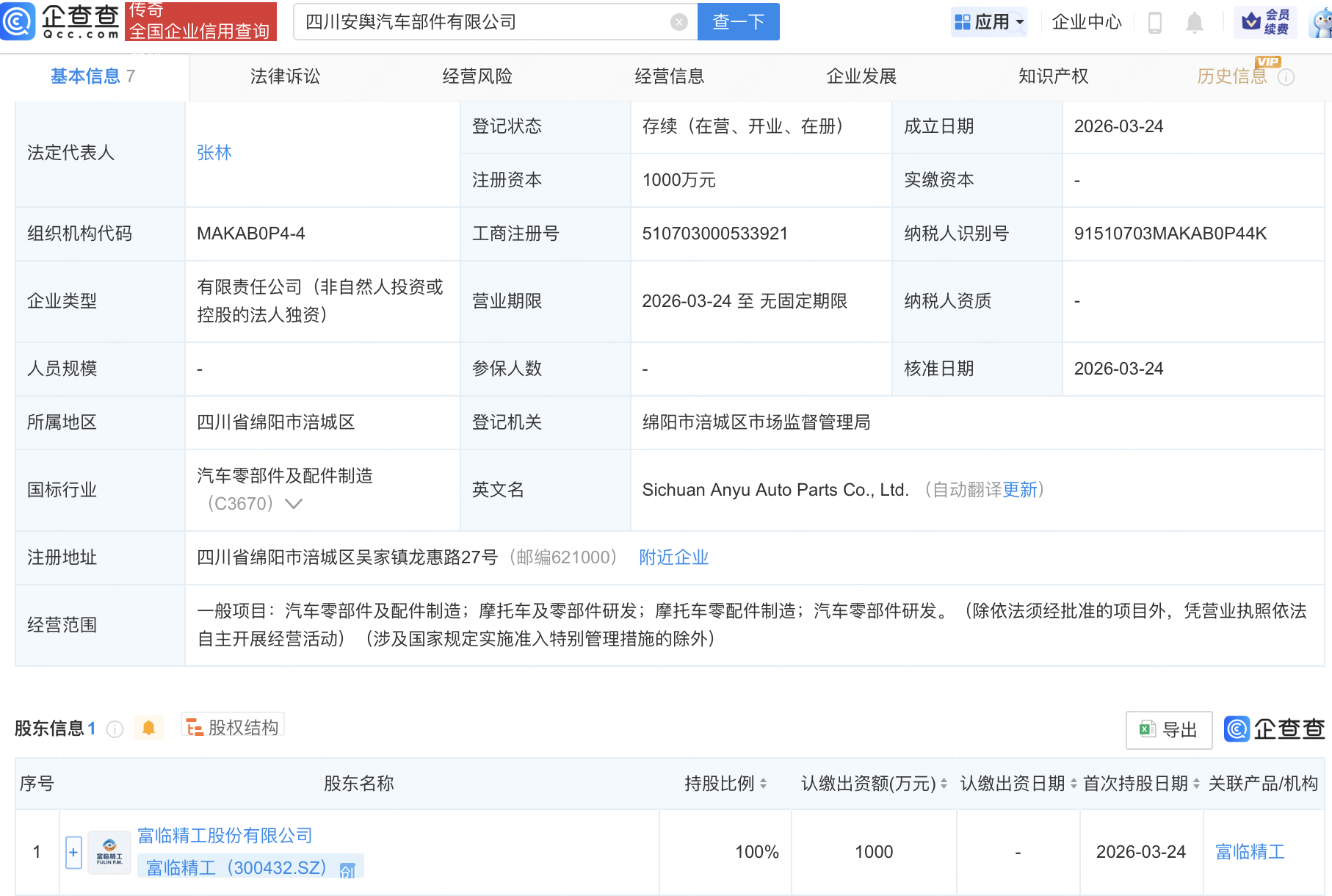This screenshot has width=1332, height=896.
Task: Expand the shareholder row with plus button
Action: [x=73, y=852]
